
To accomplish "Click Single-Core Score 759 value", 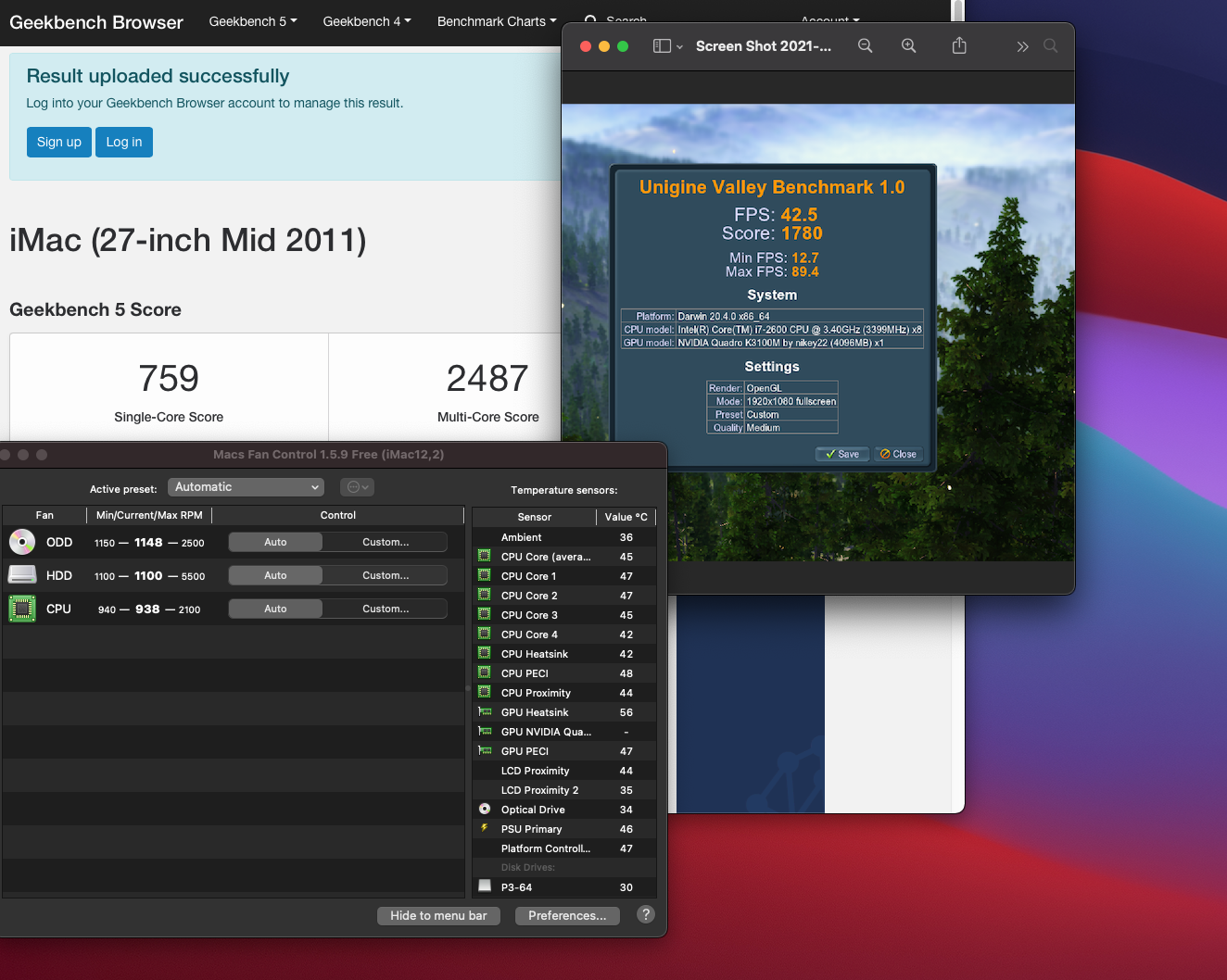I will [x=169, y=378].
